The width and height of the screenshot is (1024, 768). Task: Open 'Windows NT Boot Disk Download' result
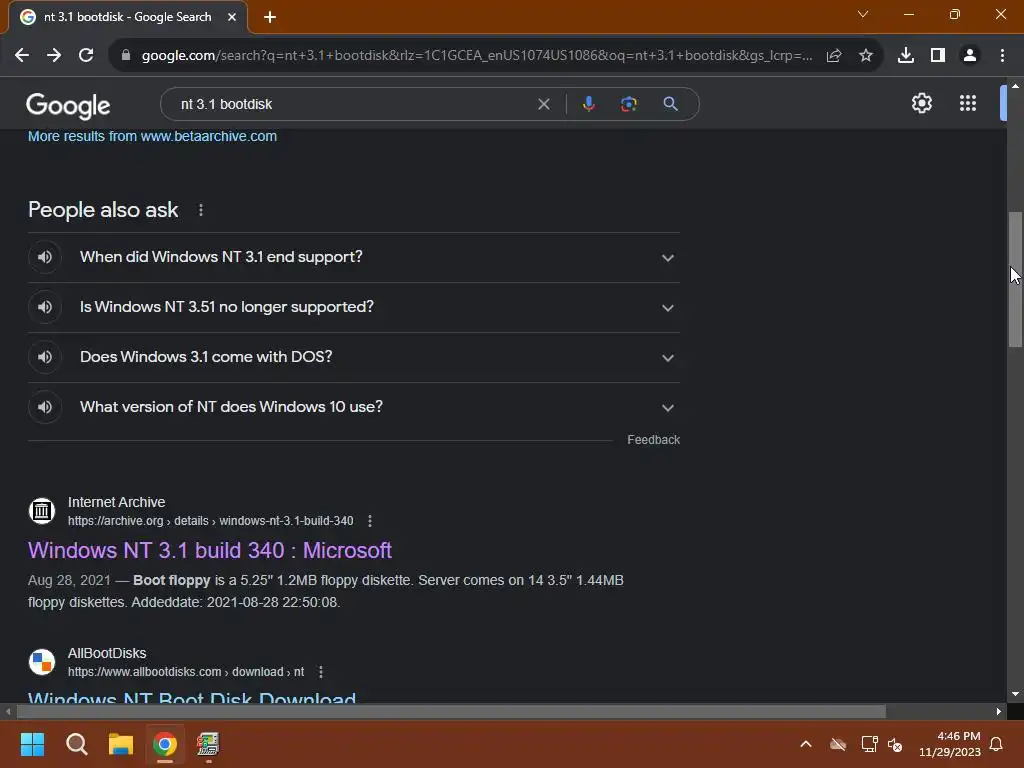pos(192,696)
